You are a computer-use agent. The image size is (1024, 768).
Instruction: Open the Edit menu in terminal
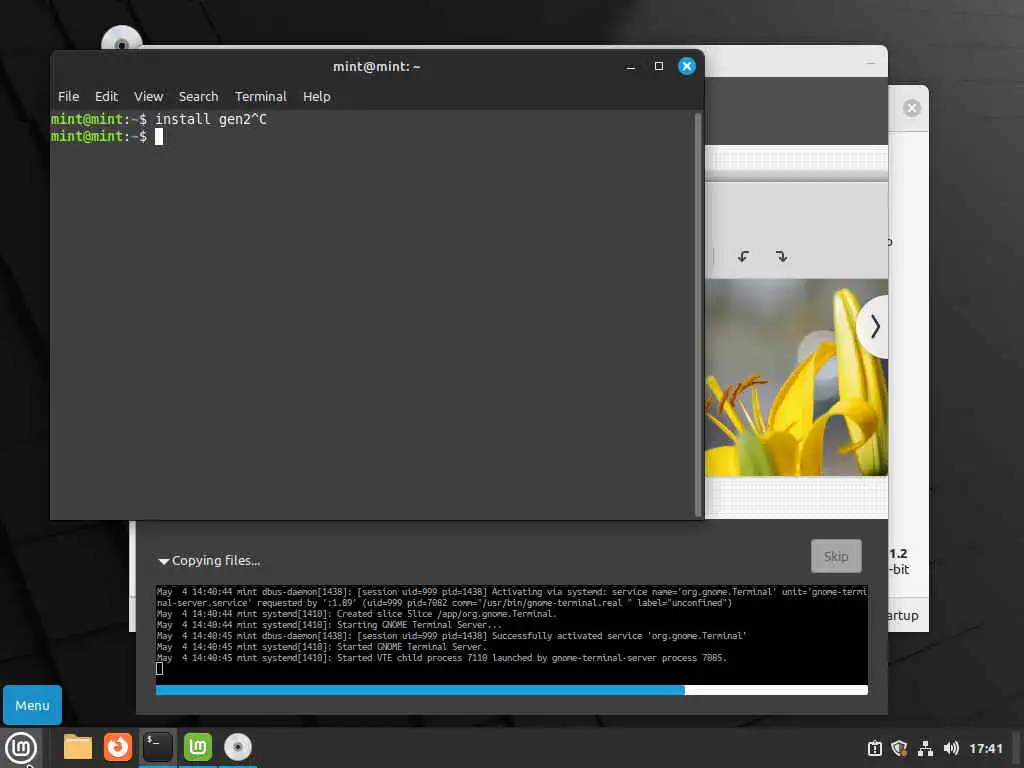[x=106, y=97]
